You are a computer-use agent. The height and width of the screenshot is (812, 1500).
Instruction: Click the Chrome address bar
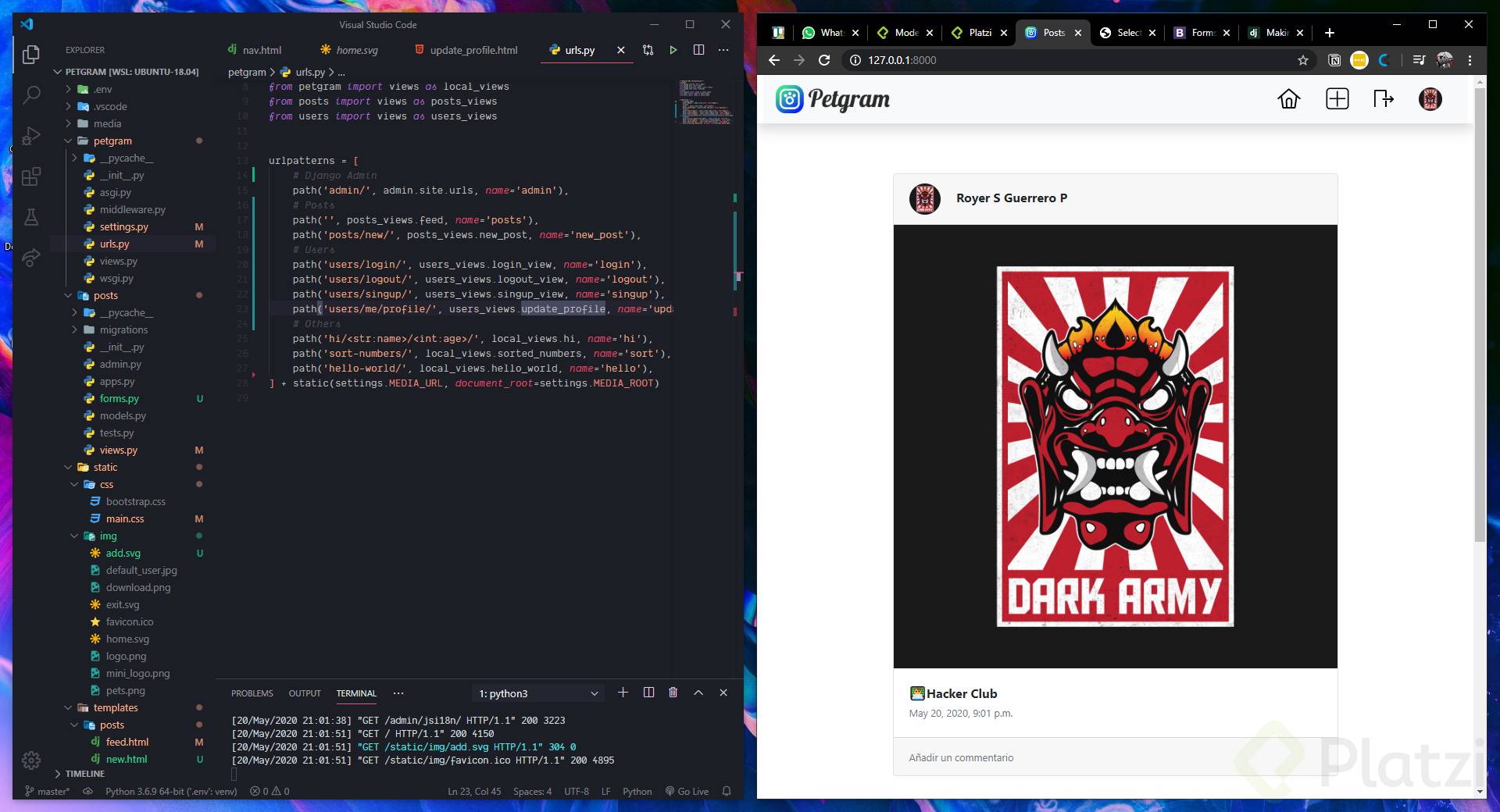coord(1078,60)
